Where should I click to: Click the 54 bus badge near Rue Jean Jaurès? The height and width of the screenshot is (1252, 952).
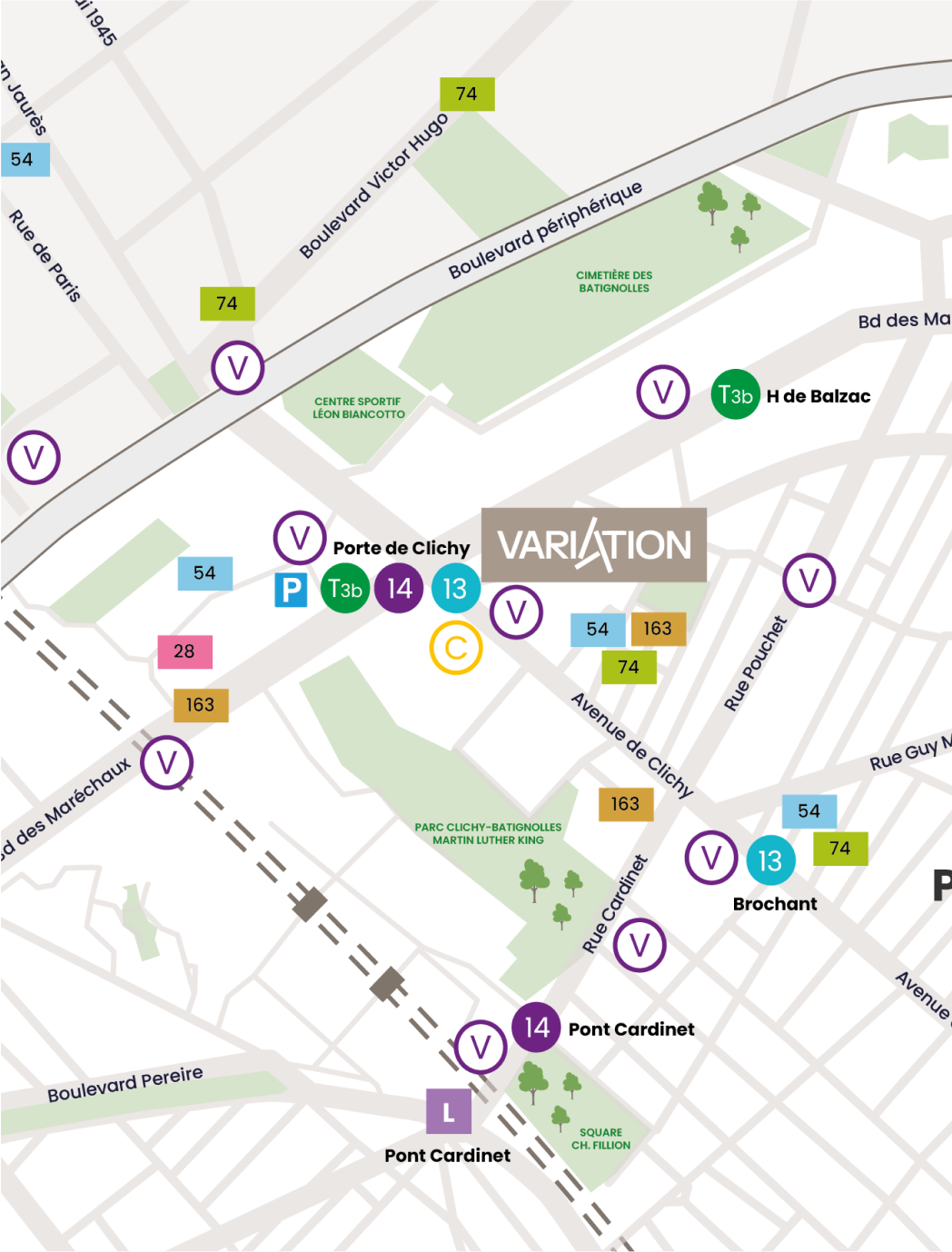[x=25, y=159]
